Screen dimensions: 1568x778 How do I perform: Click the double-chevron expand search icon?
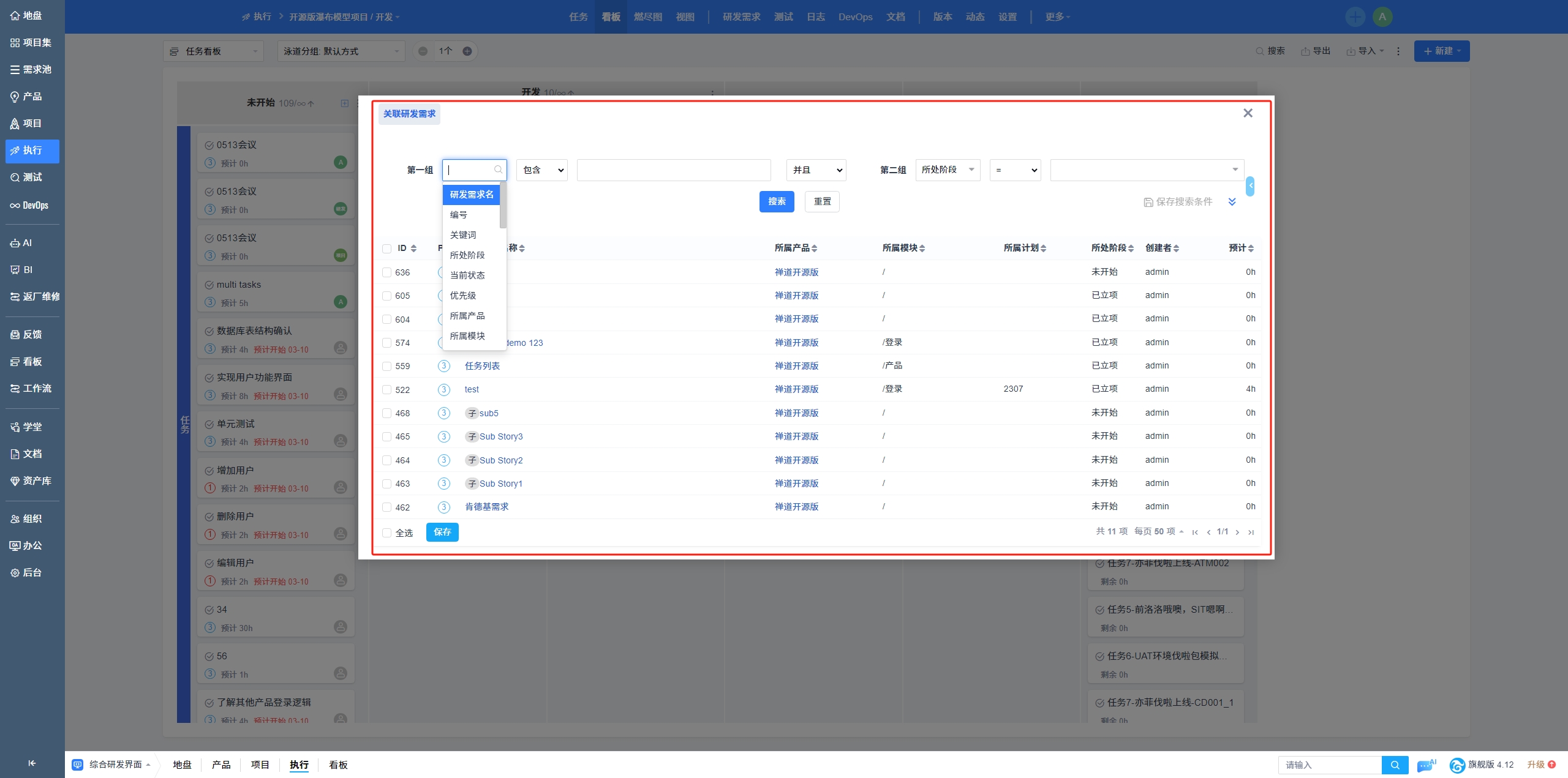point(1232,202)
